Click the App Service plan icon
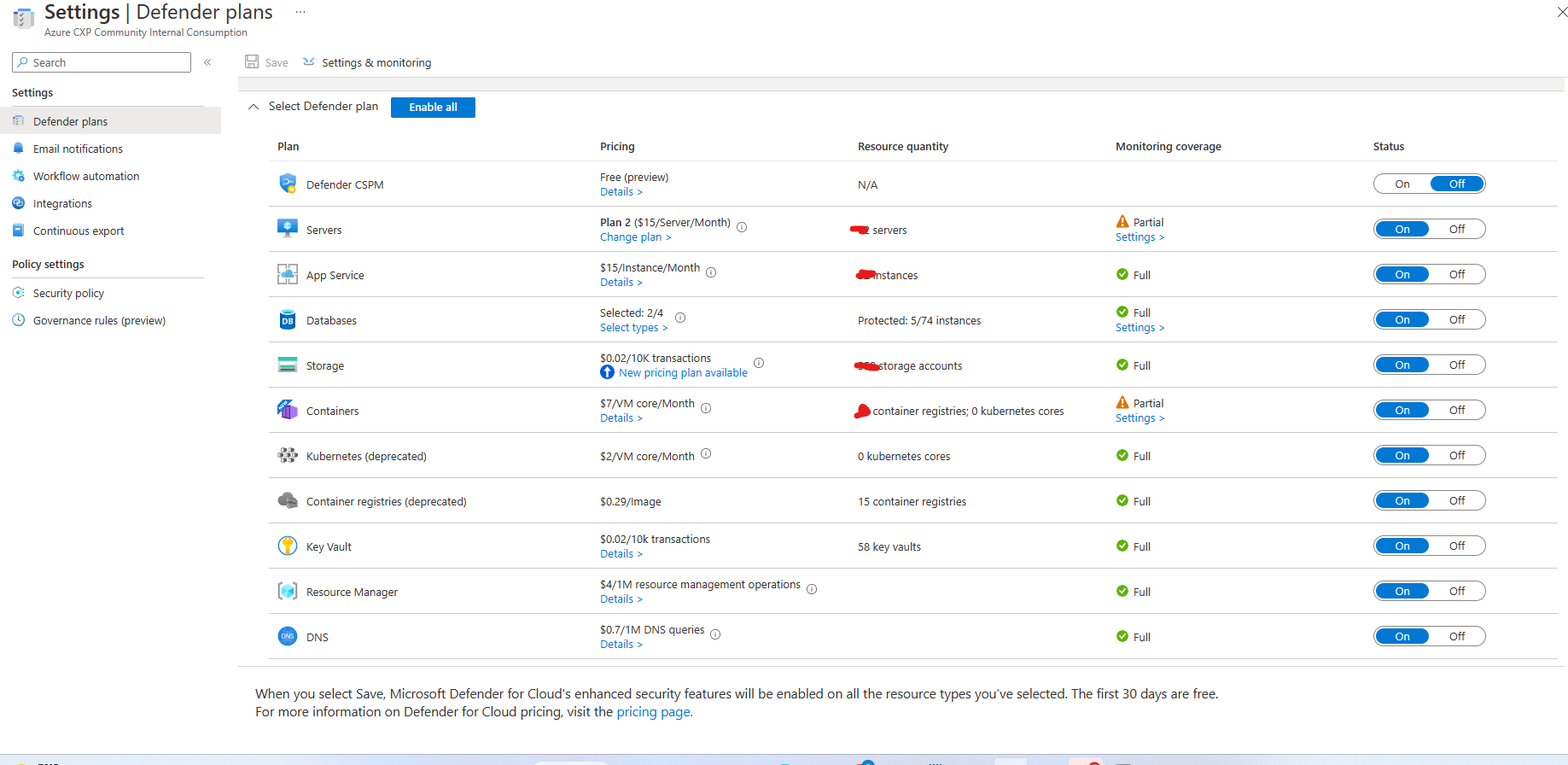 (x=288, y=274)
